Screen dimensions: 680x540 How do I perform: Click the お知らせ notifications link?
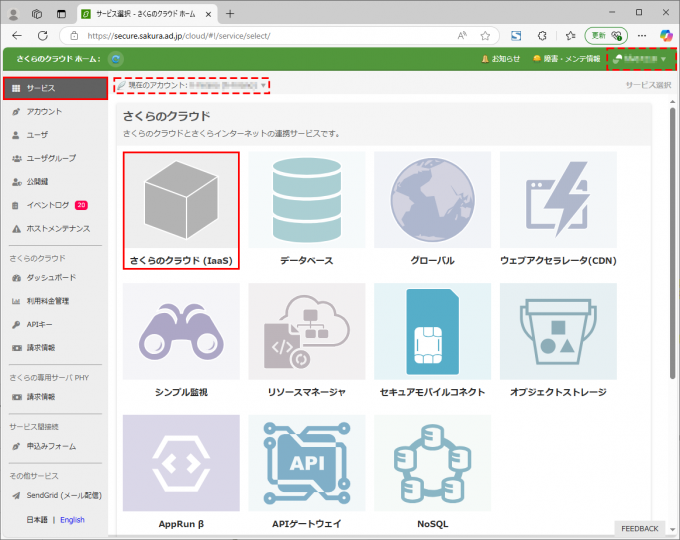tap(500, 59)
